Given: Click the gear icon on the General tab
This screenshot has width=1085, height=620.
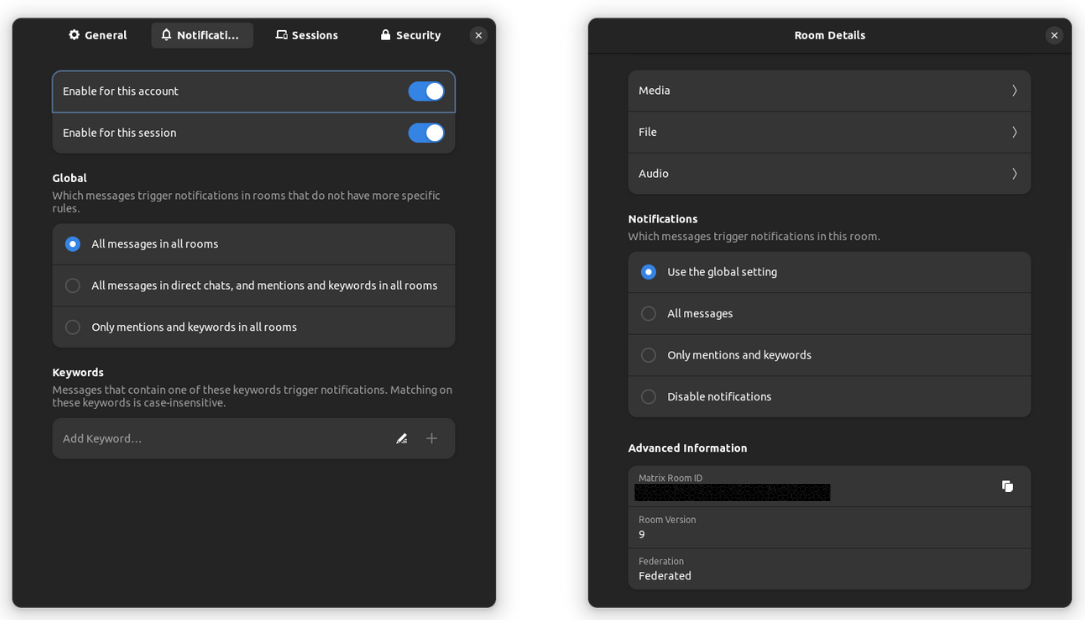Looking at the screenshot, I should tap(73, 34).
